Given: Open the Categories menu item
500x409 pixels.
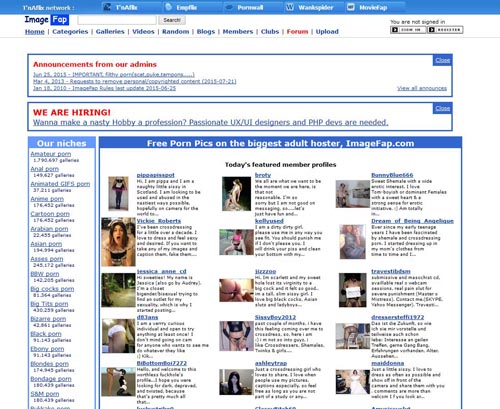Looking at the screenshot, I should pos(70,32).
